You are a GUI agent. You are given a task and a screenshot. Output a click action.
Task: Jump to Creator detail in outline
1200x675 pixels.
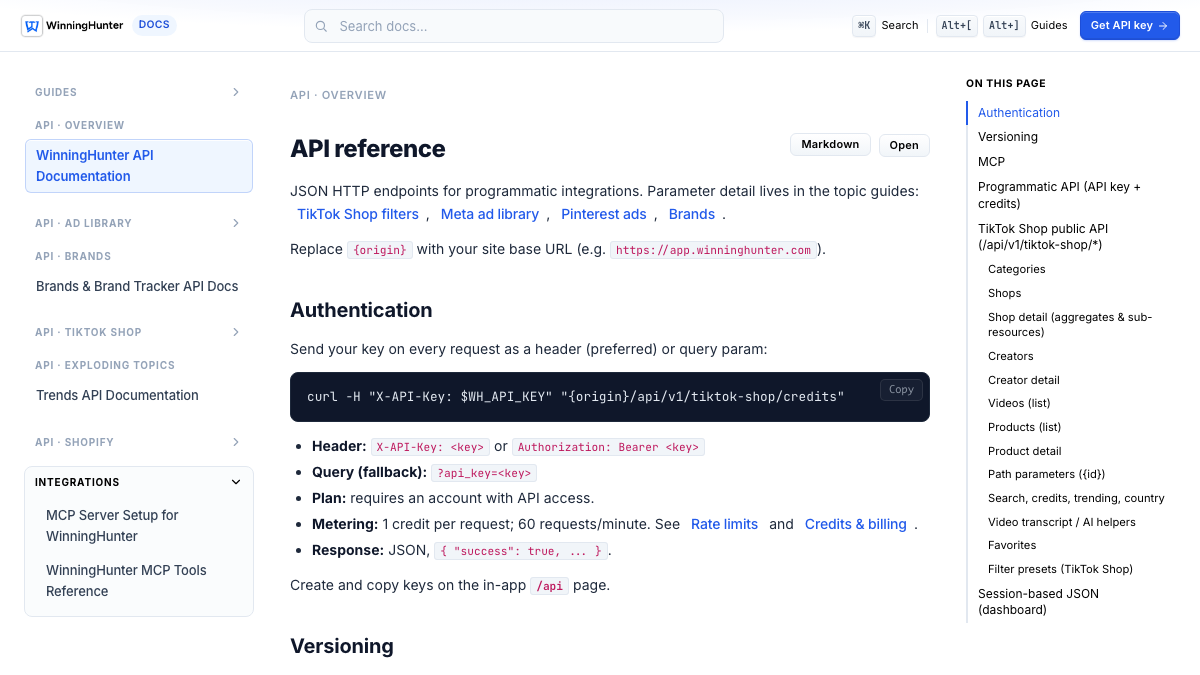coord(1023,380)
